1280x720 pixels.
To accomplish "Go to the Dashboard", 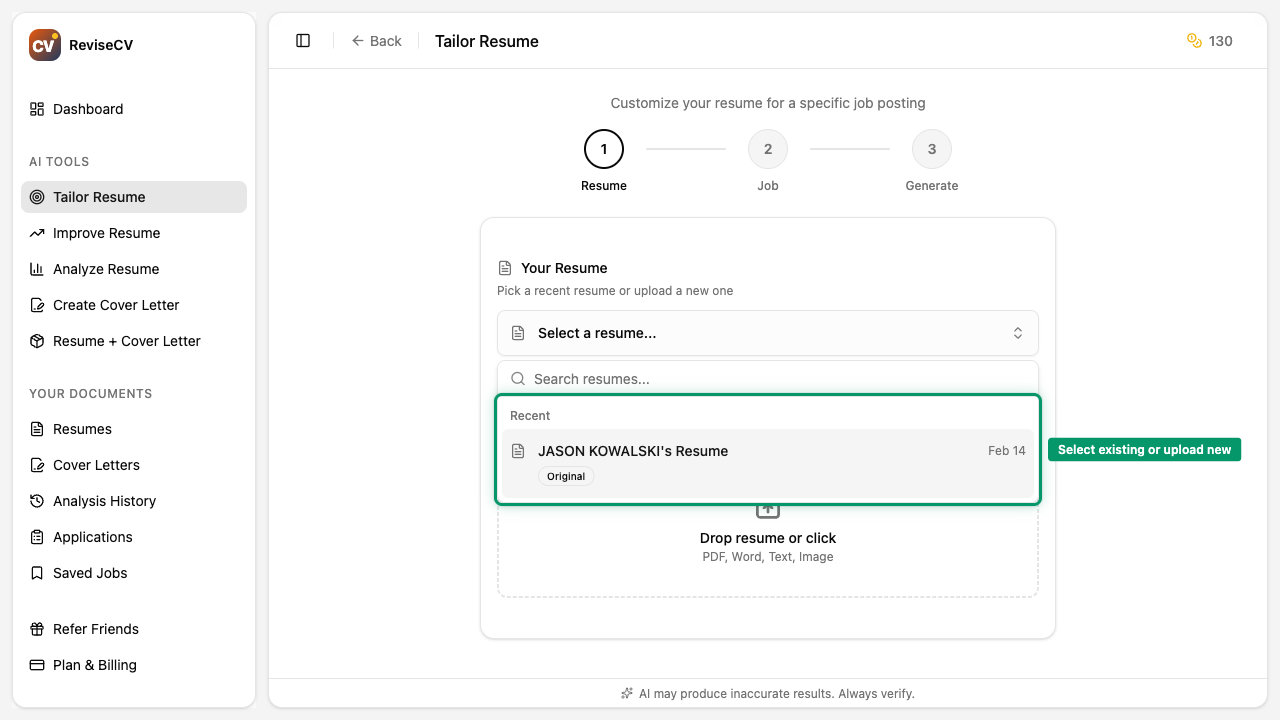I will point(88,109).
